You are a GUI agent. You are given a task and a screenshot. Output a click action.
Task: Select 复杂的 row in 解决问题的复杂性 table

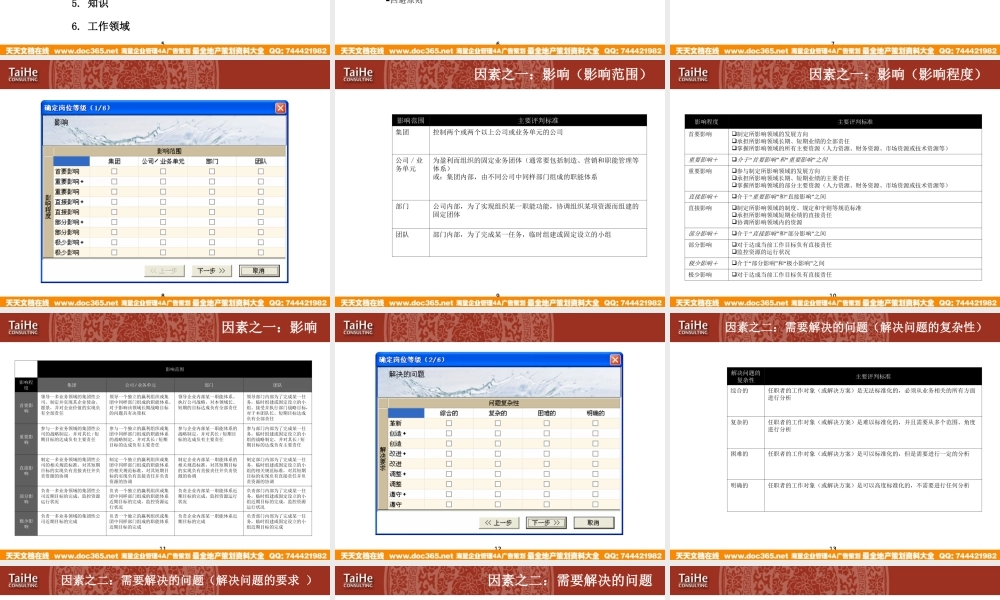pos(854,432)
